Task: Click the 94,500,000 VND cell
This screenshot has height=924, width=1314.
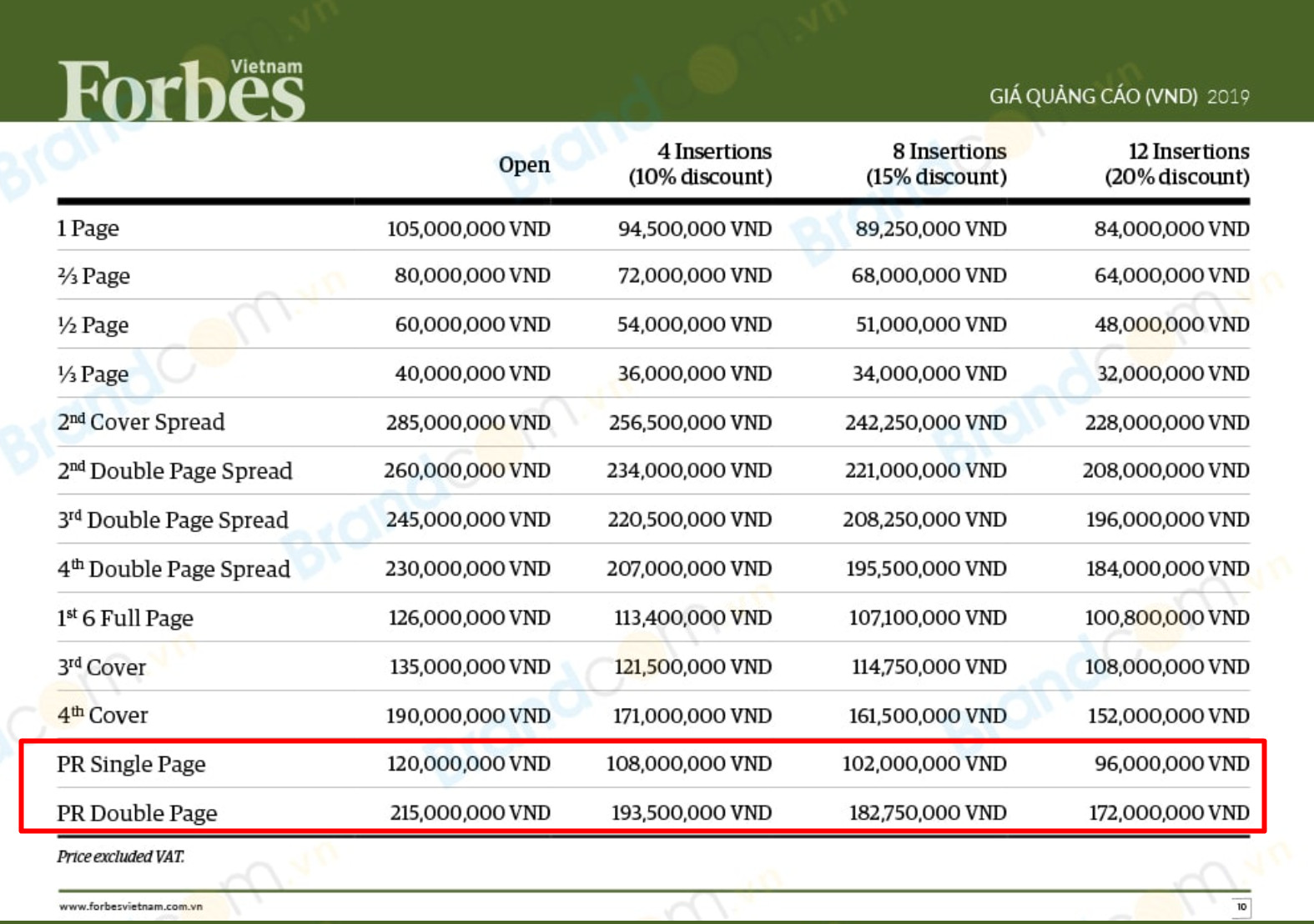Action: 695,228
